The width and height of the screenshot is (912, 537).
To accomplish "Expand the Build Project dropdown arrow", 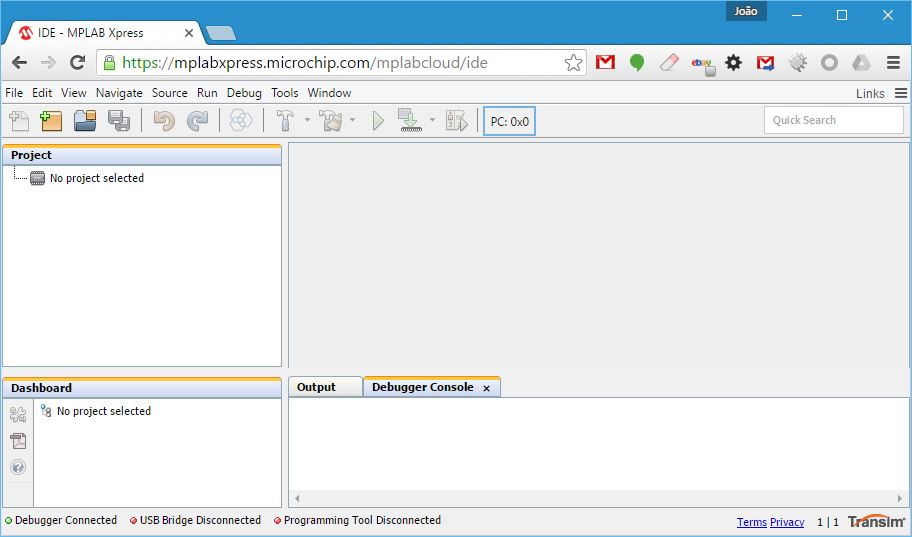I will coord(307,120).
